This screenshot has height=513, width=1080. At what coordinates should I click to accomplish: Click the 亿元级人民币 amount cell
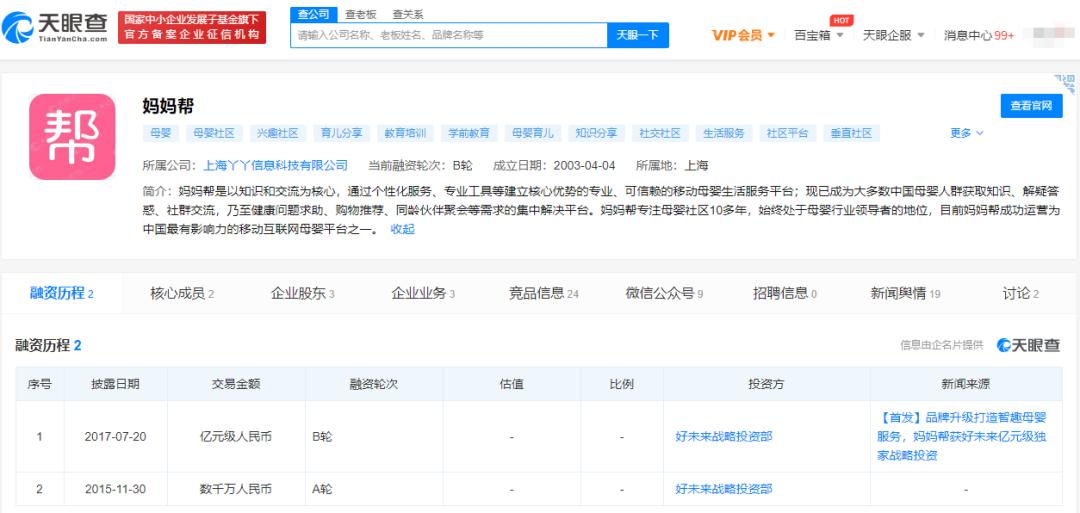tap(236, 437)
